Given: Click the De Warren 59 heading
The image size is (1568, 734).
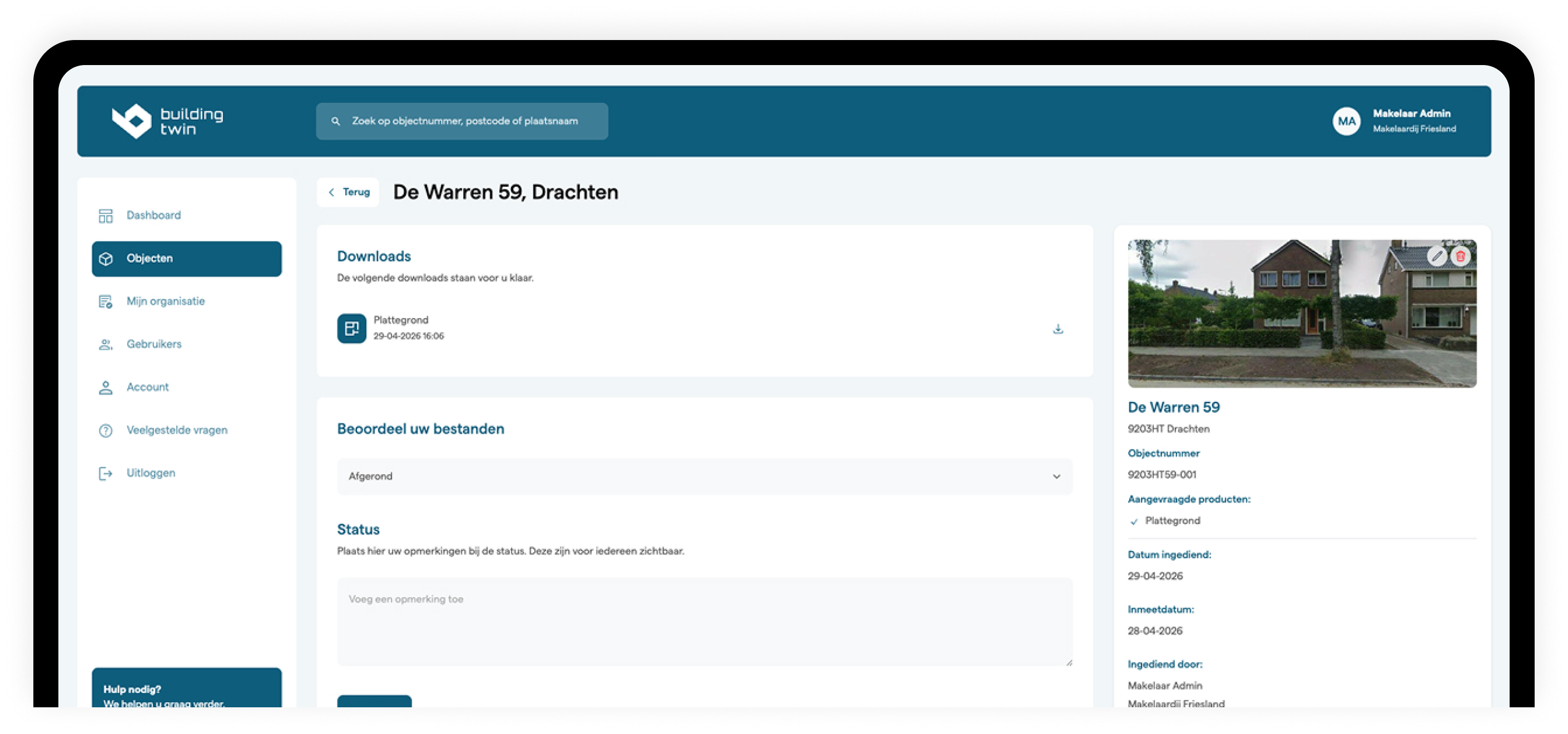Looking at the screenshot, I should 1173,407.
